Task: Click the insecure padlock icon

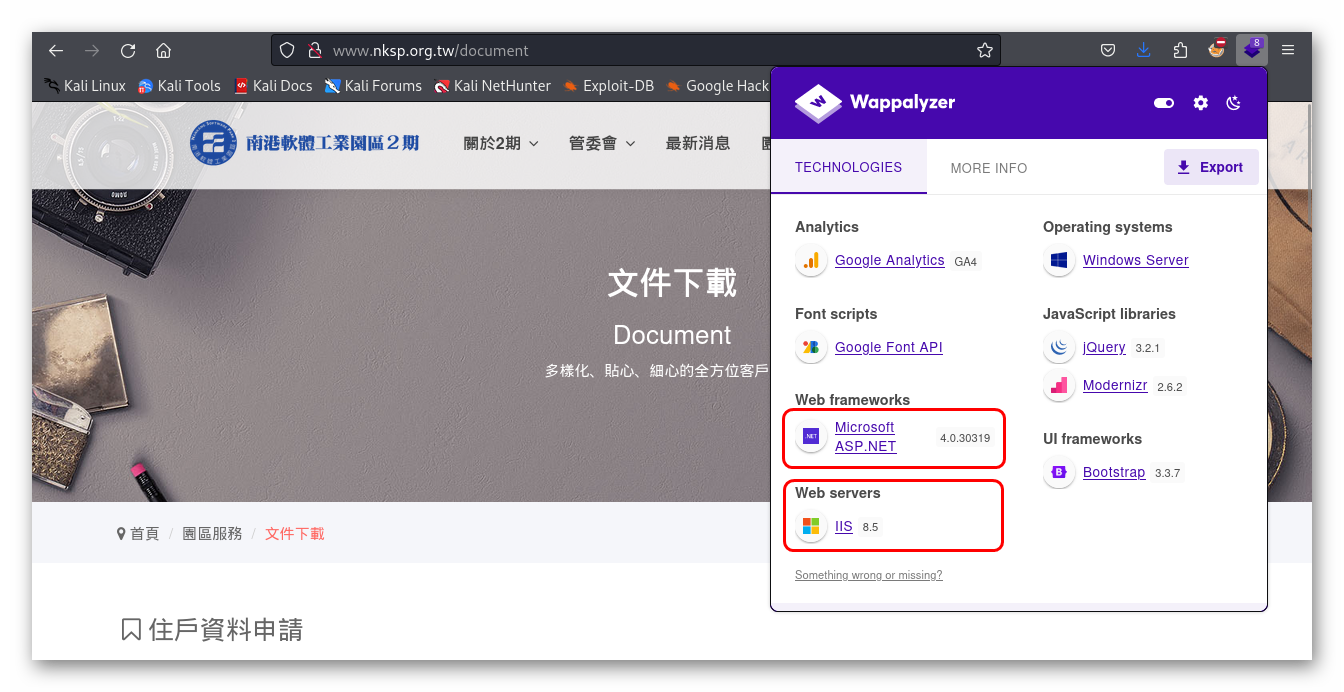Action: [x=314, y=50]
